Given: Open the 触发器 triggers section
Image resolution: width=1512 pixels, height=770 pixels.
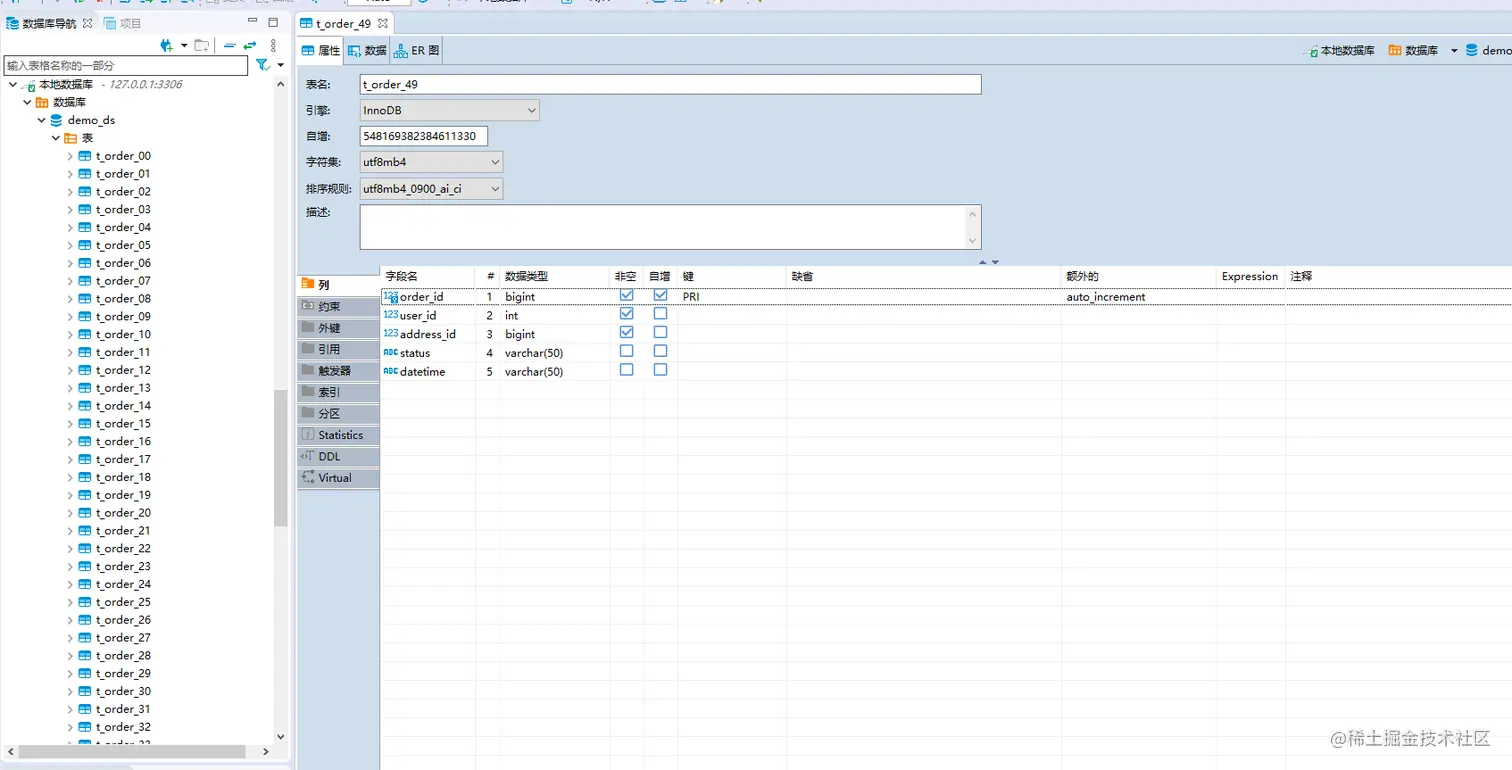Looking at the screenshot, I should tap(338, 371).
